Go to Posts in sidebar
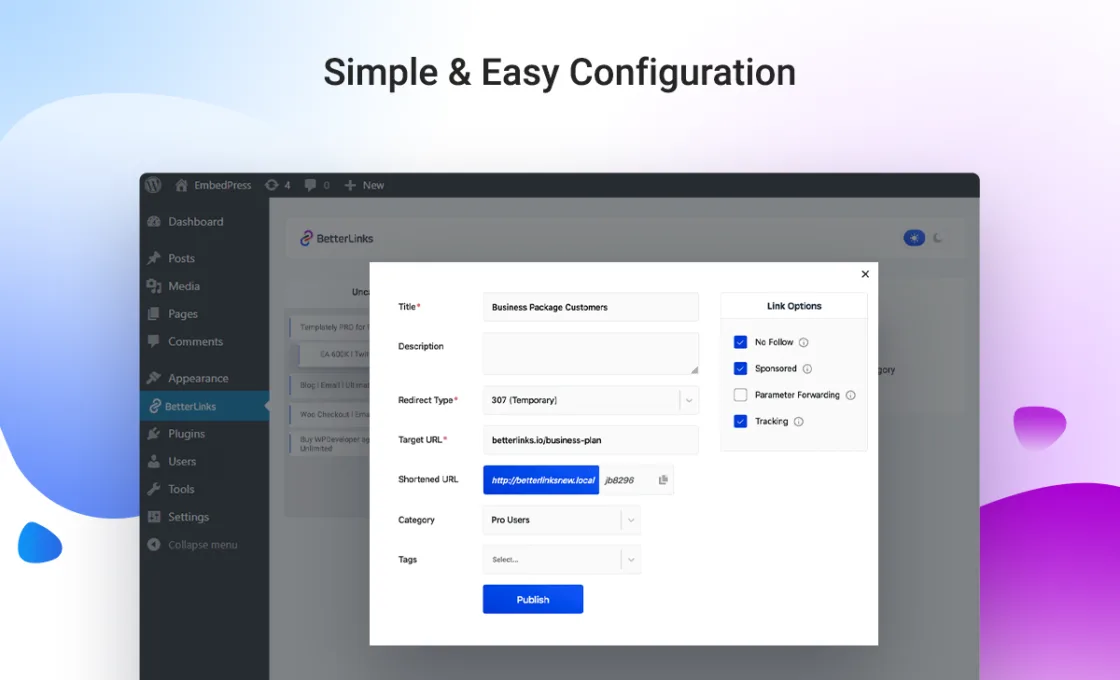Viewport: 1120px width, 680px height. coord(181,258)
